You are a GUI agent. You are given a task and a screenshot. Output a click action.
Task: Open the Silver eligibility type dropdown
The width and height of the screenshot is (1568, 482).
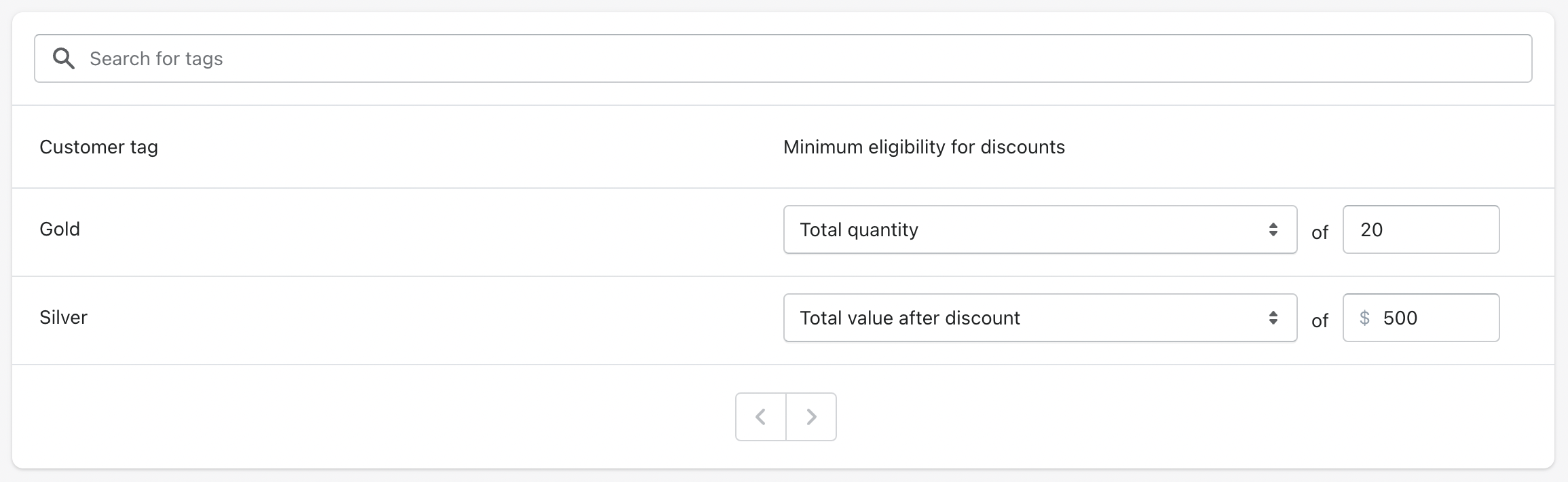click(x=1040, y=318)
